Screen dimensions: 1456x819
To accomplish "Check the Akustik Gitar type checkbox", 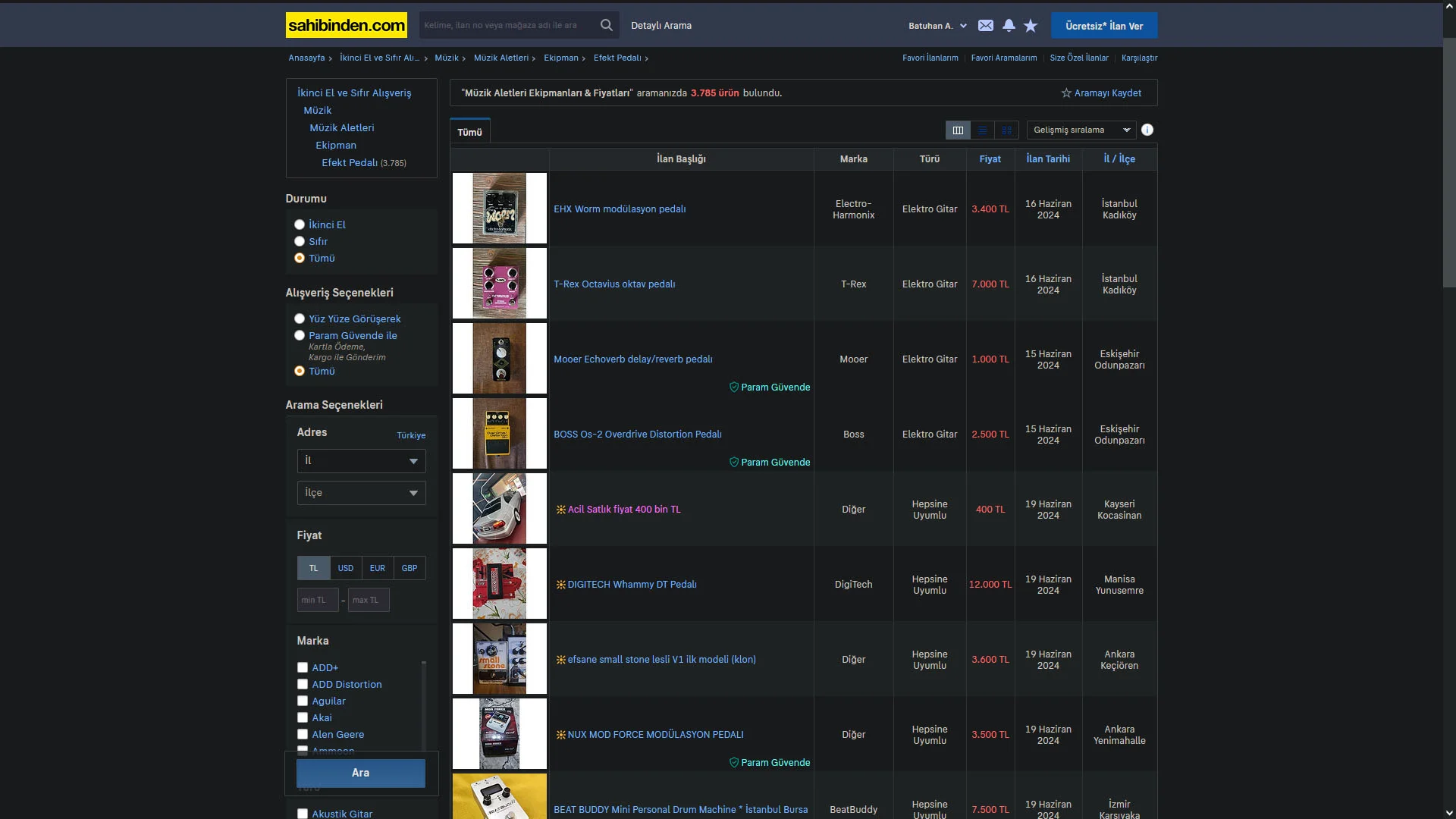I will 303,814.
